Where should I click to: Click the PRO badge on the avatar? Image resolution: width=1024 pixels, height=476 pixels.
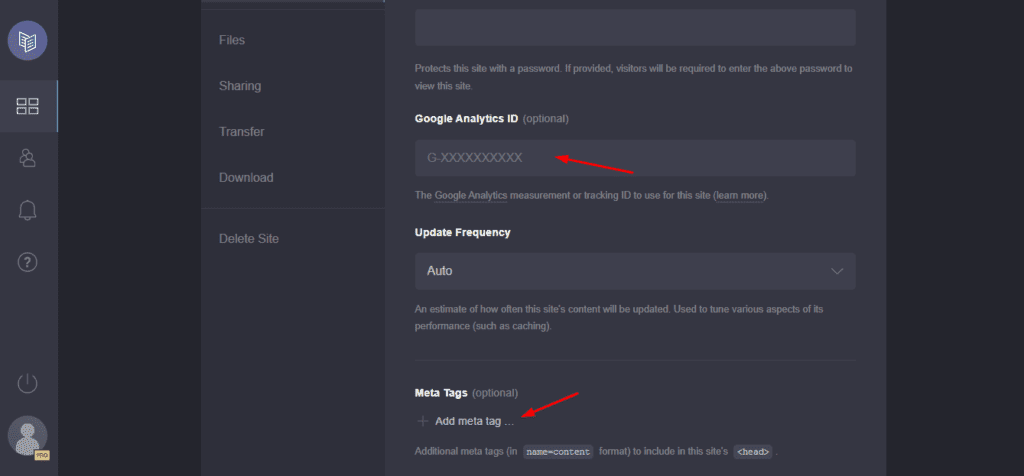(x=42, y=455)
